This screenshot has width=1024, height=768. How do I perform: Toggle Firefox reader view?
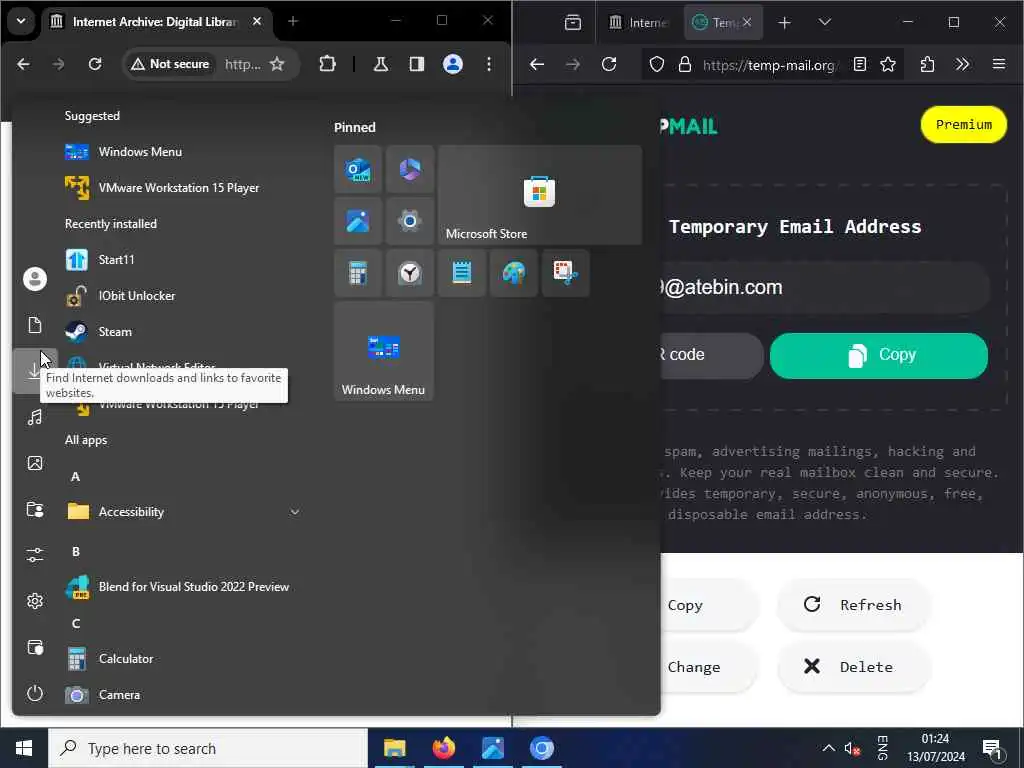860,64
